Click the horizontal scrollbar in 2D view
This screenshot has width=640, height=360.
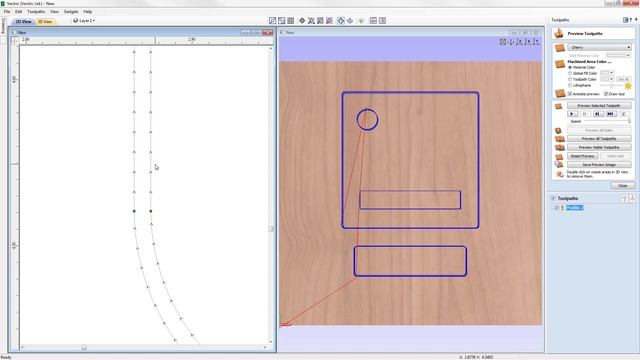tap(144, 348)
